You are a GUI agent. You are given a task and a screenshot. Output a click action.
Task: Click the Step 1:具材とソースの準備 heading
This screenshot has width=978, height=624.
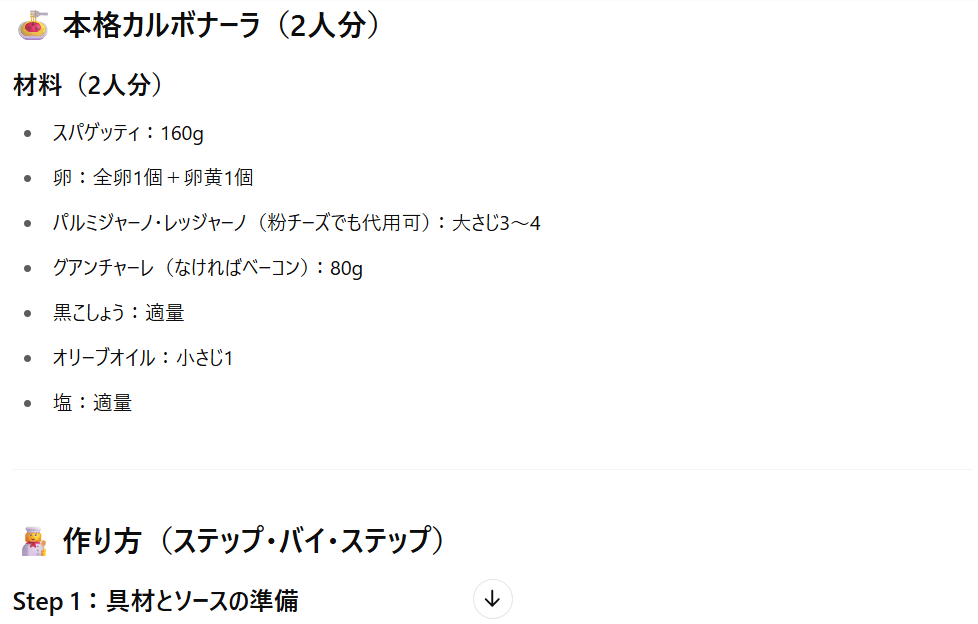click(x=155, y=601)
